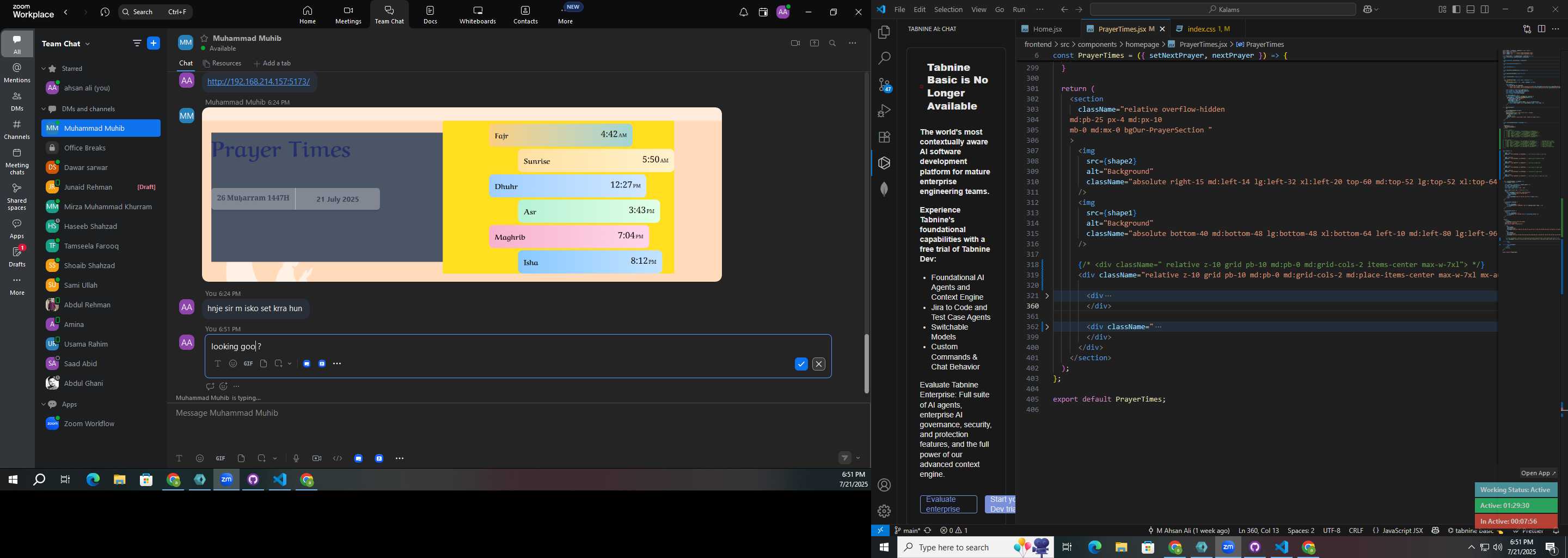Open Zoom Whiteboards
1568x558 pixels.
478,16
